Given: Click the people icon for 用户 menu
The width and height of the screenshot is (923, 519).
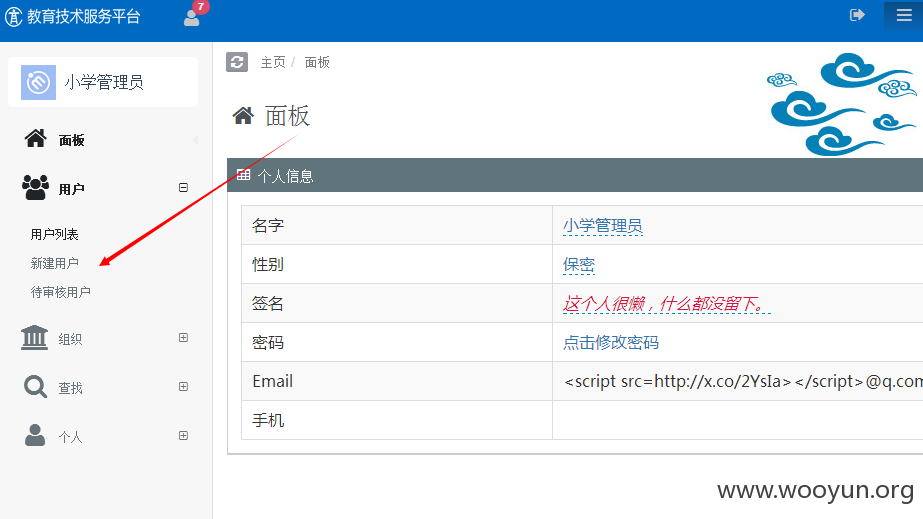Looking at the screenshot, I should point(35,188).
